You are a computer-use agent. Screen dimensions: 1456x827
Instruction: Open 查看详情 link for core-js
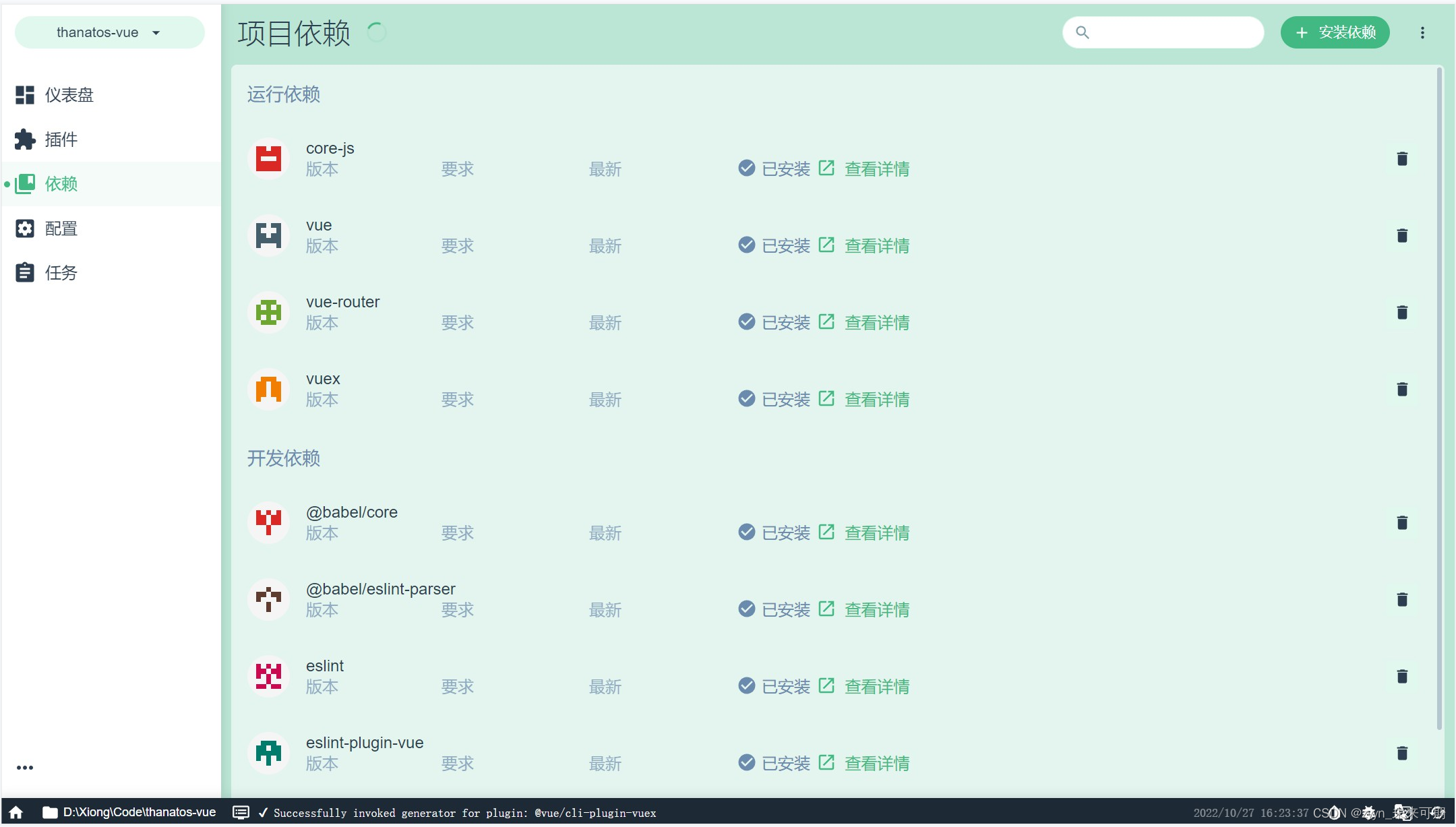coord(864,169)
